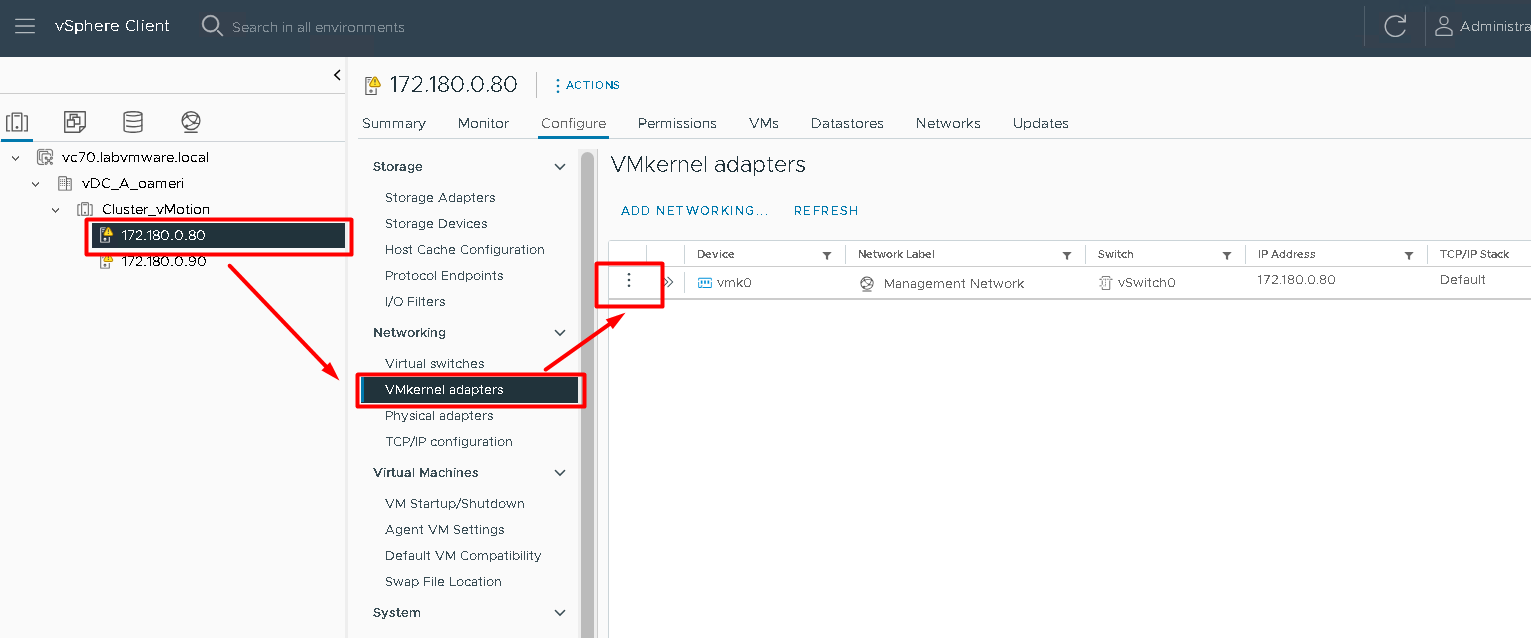1531x638 pixels.
Task: Click the Management Network port group icon
Action: point(867,284)
